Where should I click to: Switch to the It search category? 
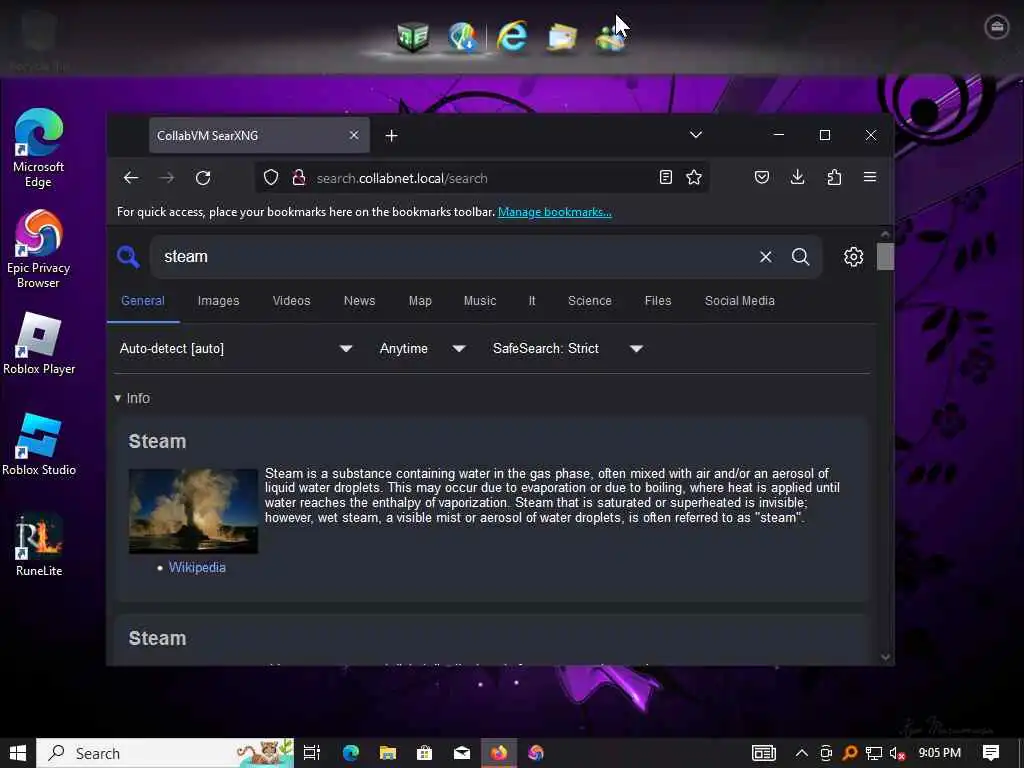(532, 301)
